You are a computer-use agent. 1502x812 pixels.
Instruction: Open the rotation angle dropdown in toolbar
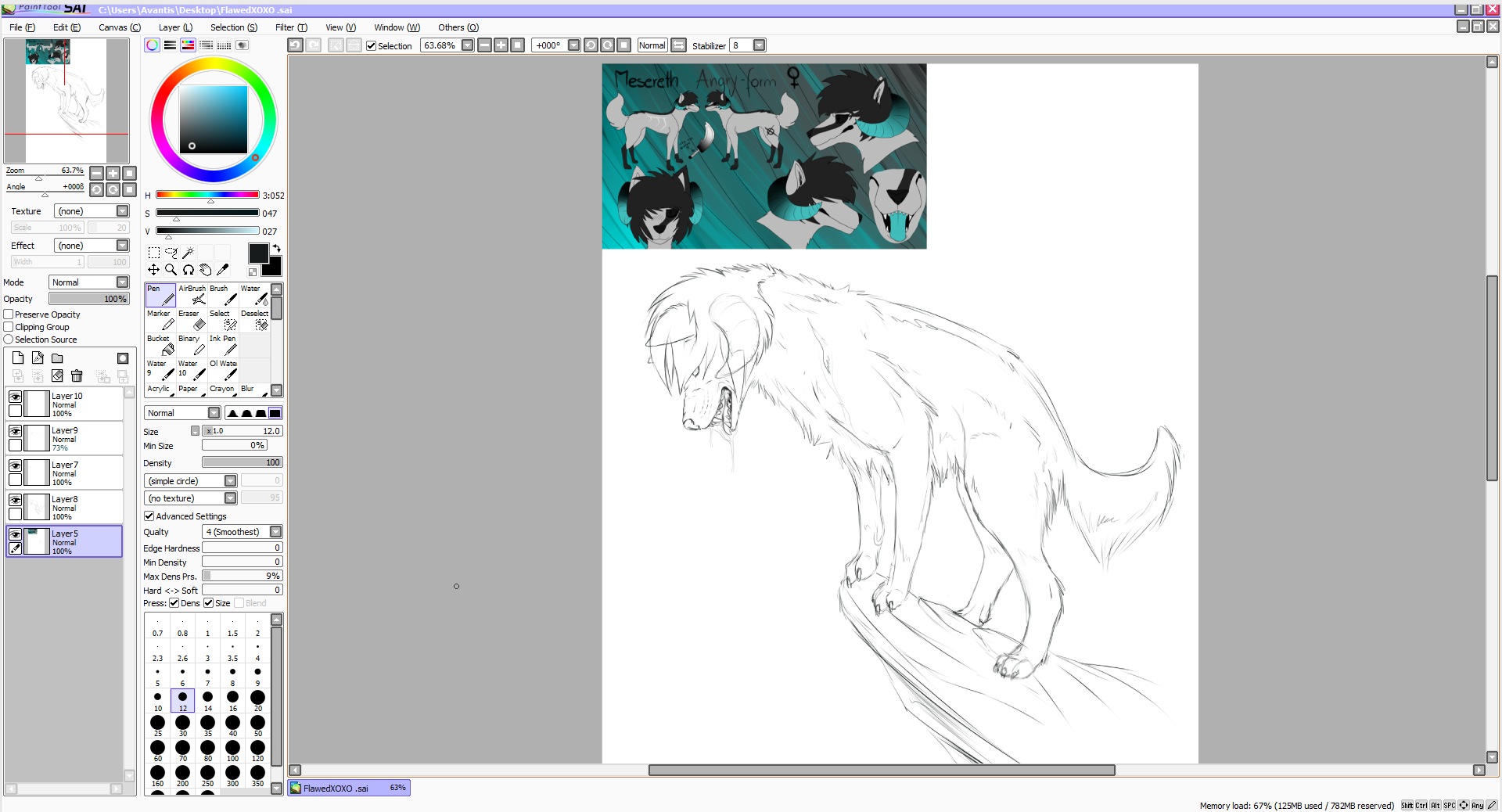(x=573, y=45)
